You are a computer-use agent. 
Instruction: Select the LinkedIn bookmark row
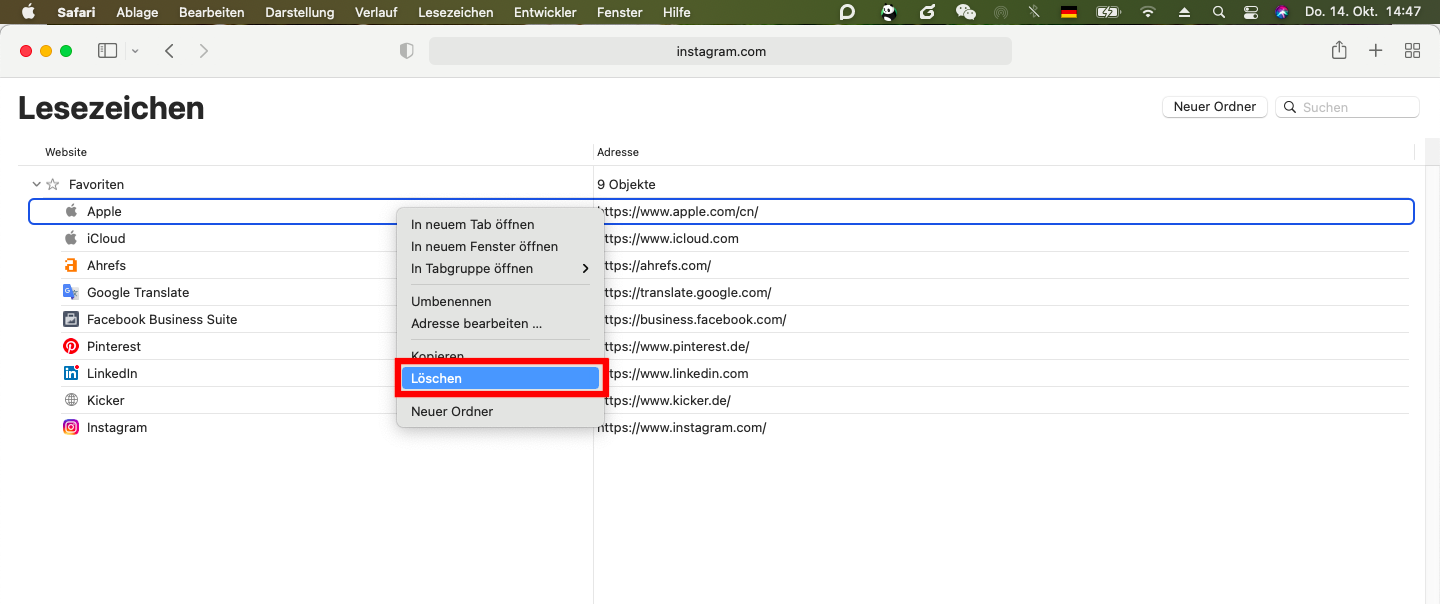pyautogui.click(x=720, y=373)
